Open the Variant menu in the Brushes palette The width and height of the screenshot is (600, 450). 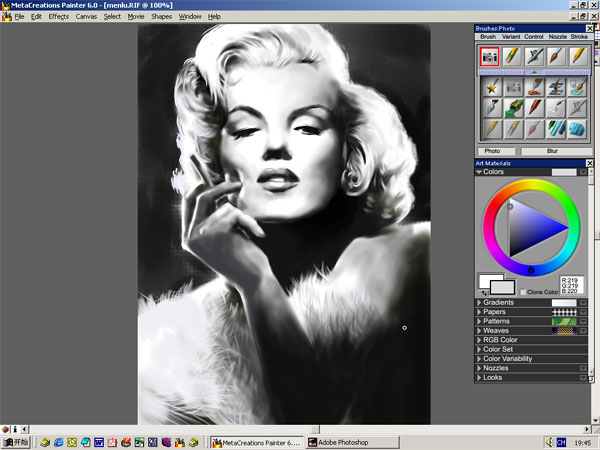coord(511,37)
